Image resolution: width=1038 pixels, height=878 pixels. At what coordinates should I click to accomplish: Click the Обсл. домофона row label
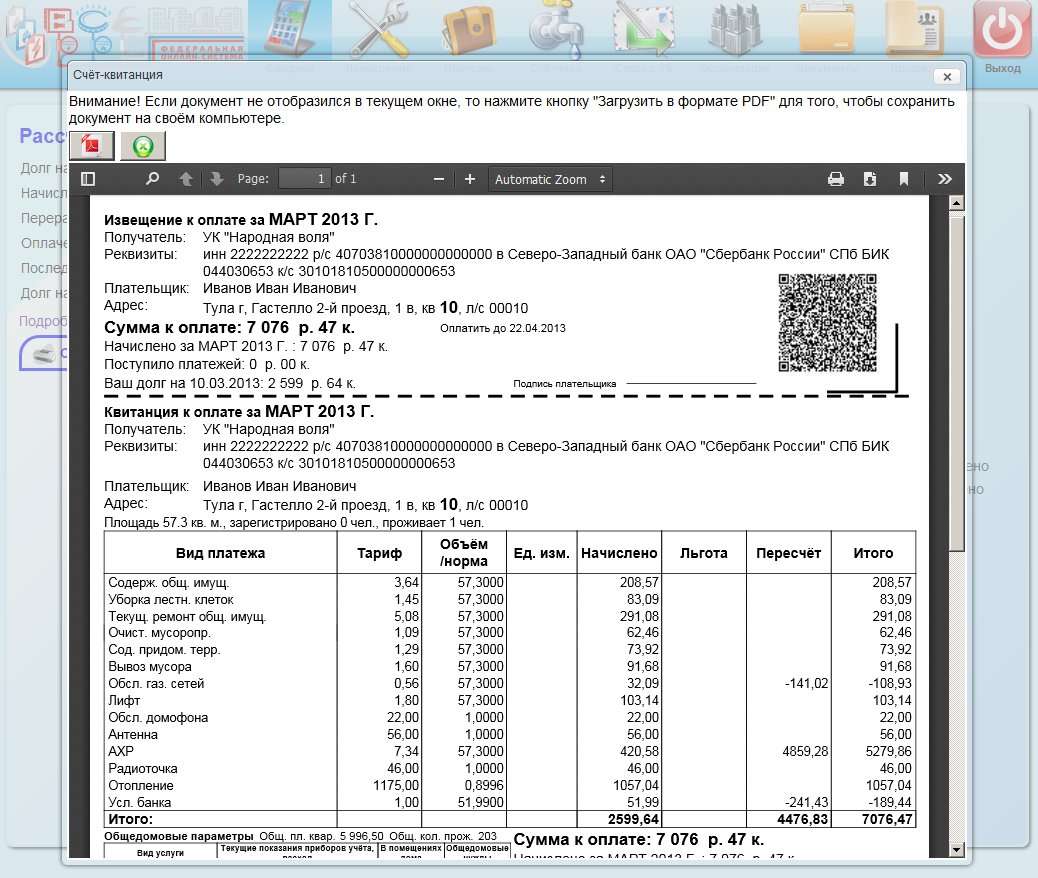coord(158,718)
